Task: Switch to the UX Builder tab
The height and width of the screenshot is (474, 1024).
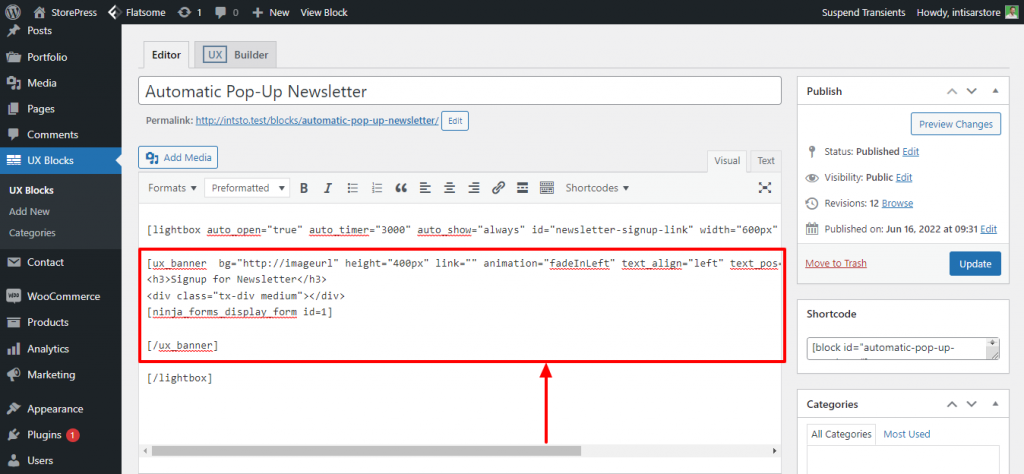Action: (x=235, y=55)
